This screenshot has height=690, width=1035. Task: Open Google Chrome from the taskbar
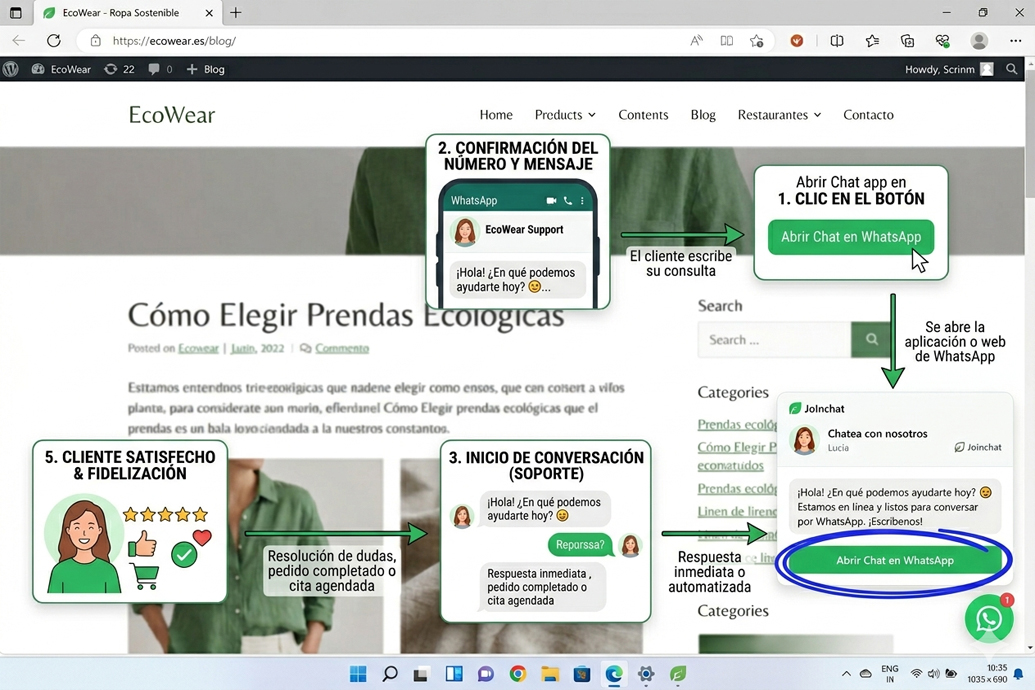click(518, 674)
